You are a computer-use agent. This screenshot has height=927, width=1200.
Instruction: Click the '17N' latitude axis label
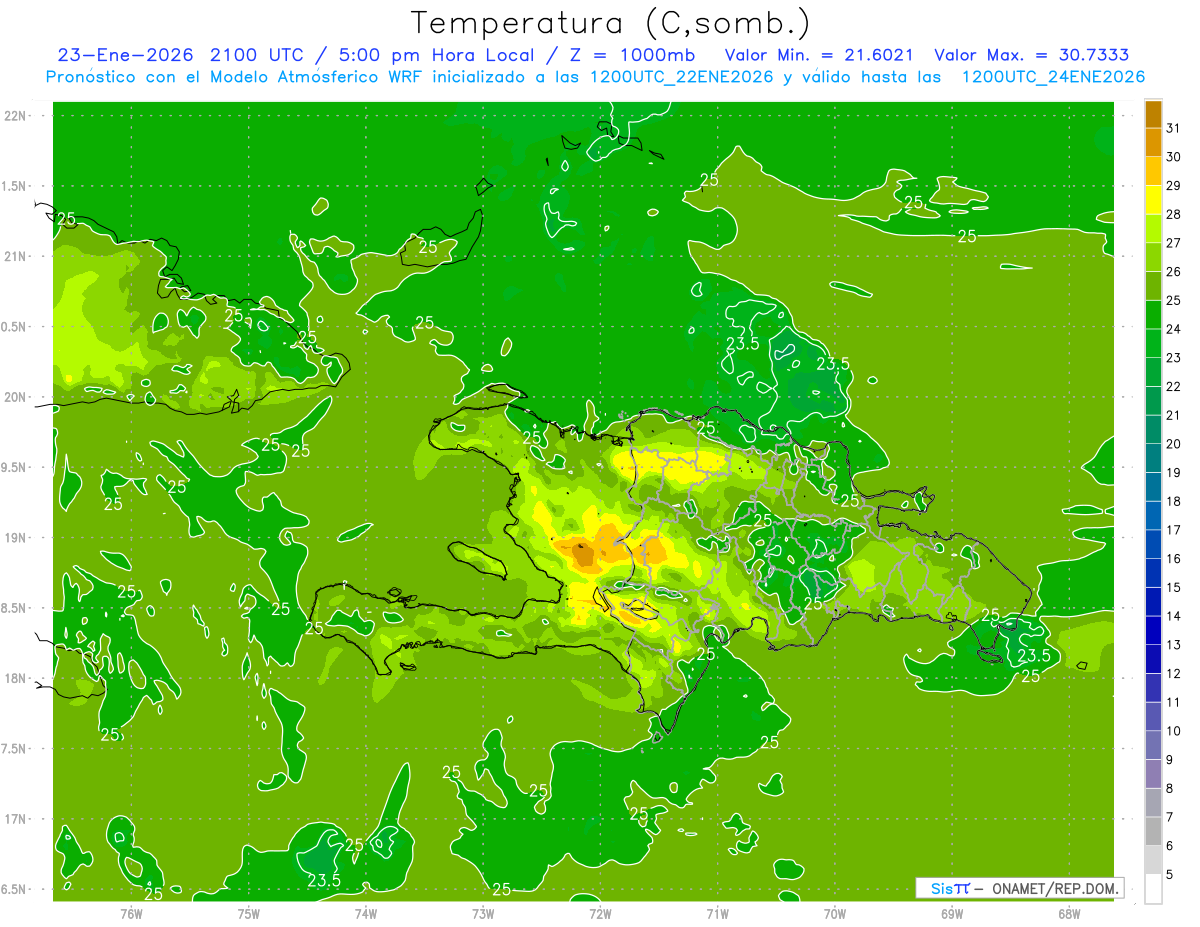pos(17,819)
